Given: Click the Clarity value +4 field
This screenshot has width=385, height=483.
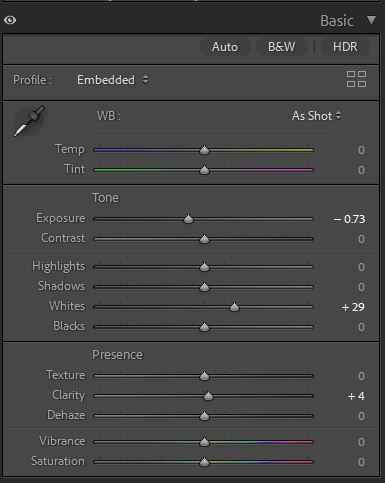Looking at the screenshot, I should (x=356, y=396).
